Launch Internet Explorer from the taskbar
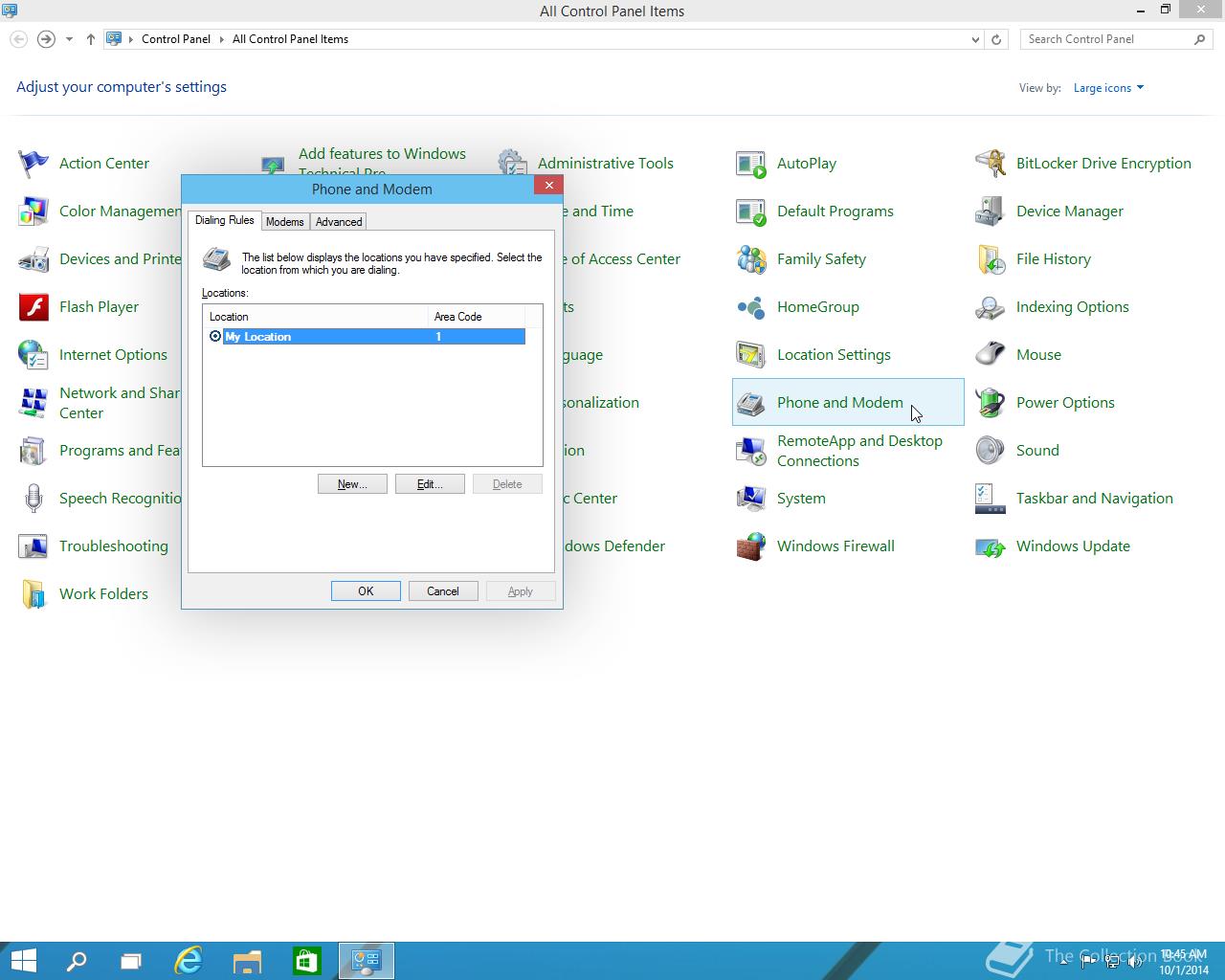This screenshot has height=980, width=1225. [x=189, y=960]
